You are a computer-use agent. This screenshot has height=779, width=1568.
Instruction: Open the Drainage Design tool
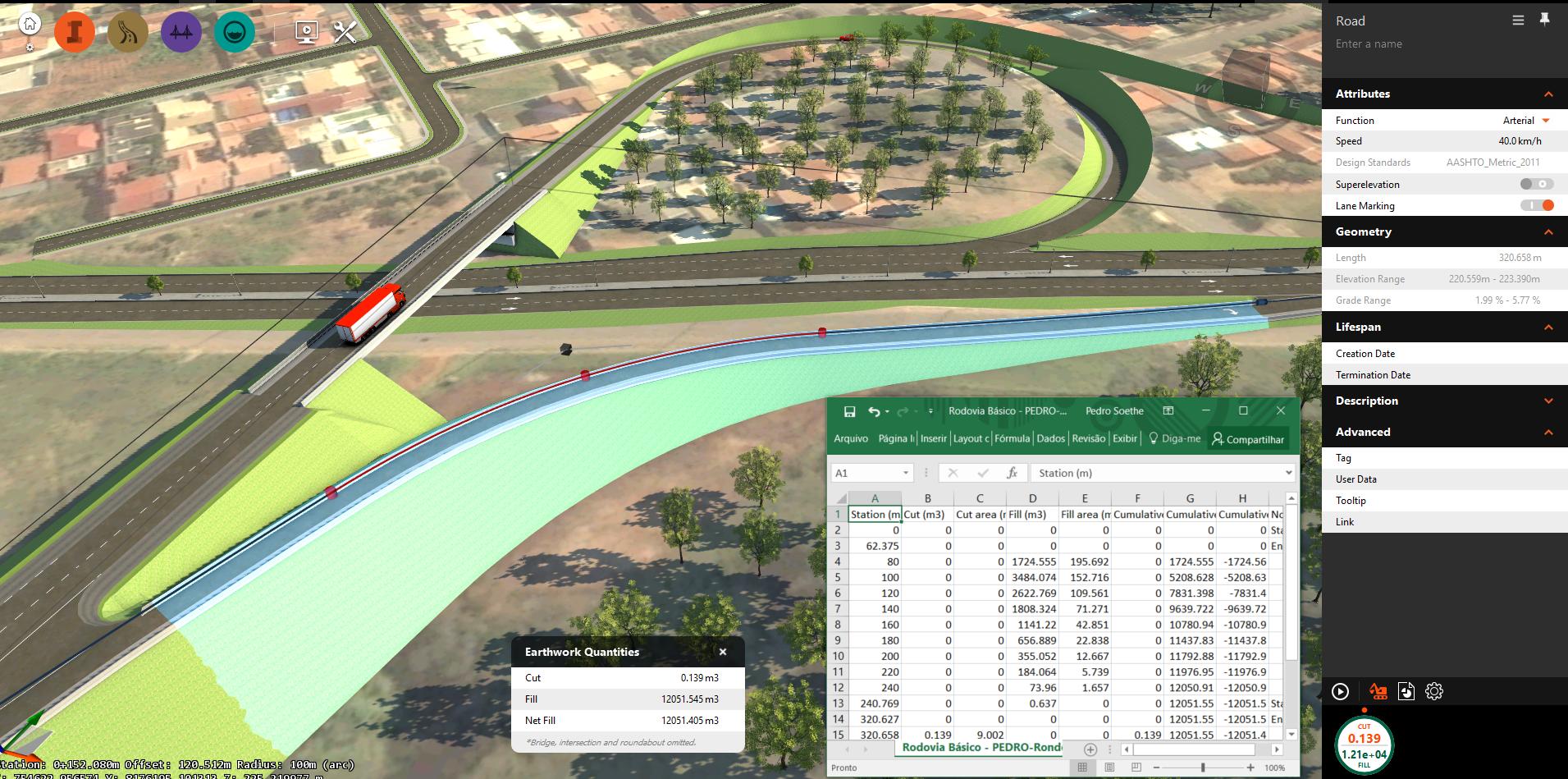[x=235, y=32]
